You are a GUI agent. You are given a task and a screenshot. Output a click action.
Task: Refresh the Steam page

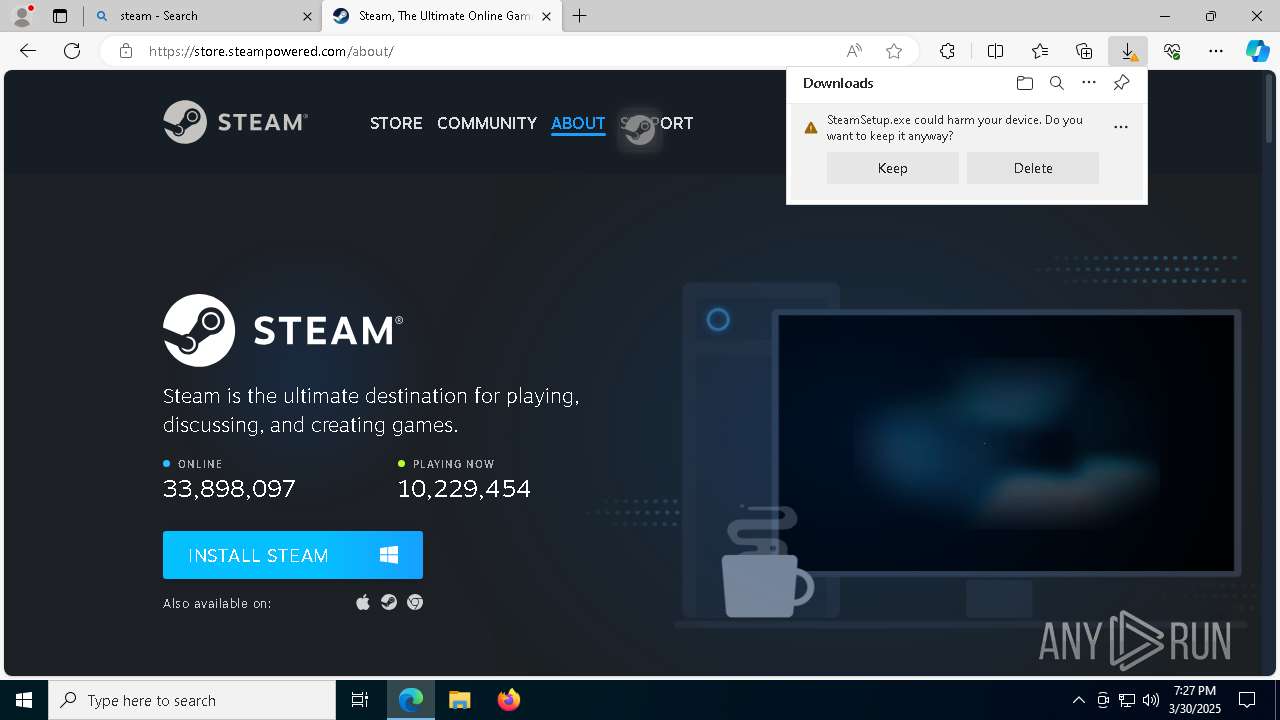[72, 51]
